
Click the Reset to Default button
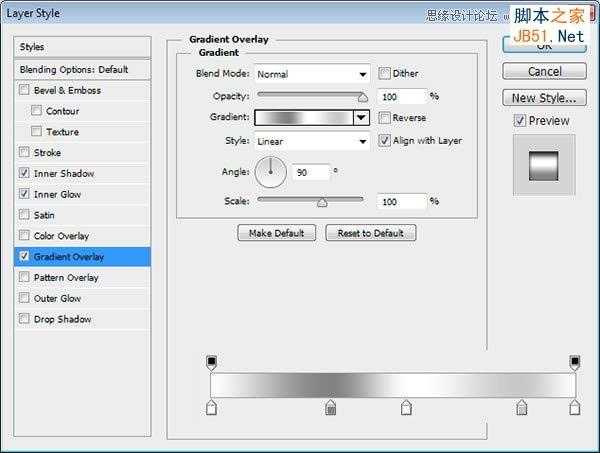click(370, 233)
